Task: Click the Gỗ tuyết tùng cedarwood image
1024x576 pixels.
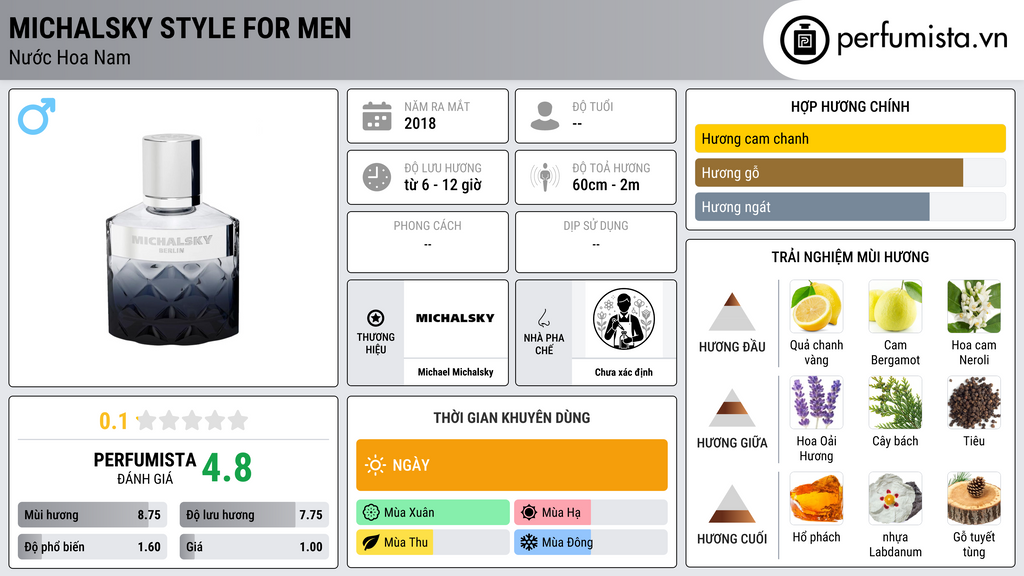Action: click(974, 499)
